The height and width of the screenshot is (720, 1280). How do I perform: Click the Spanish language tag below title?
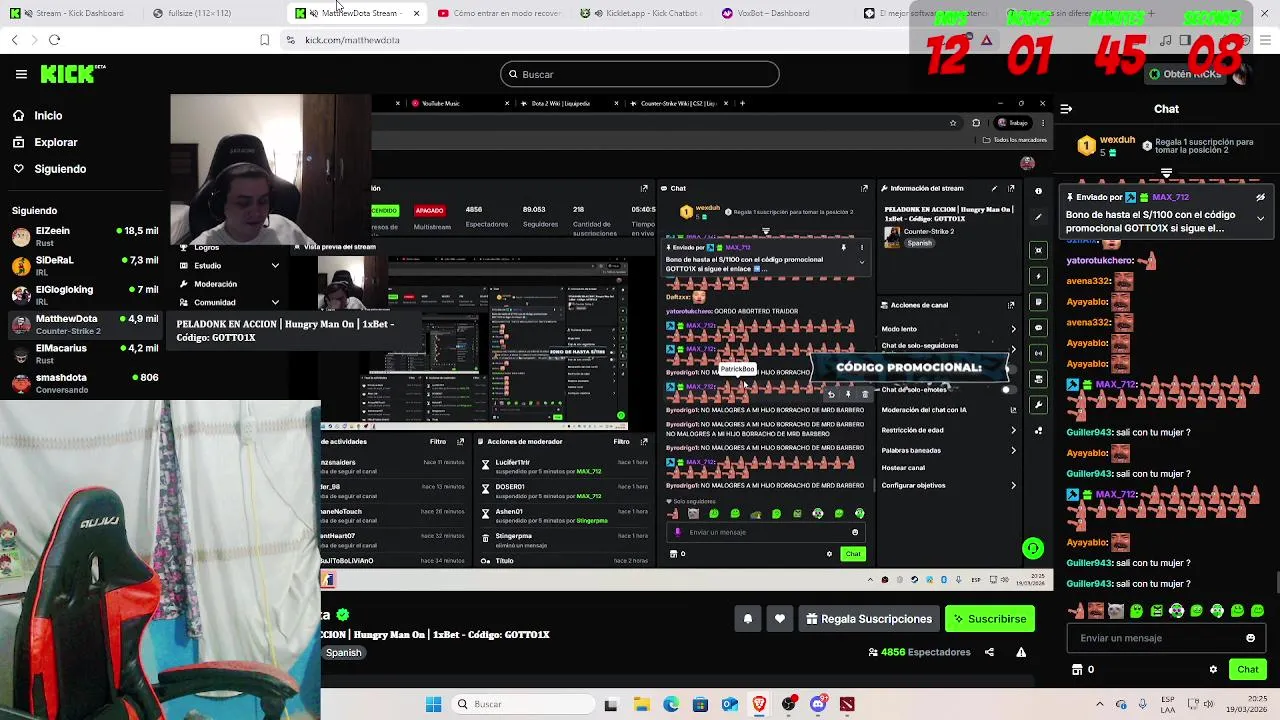(343, 653)
